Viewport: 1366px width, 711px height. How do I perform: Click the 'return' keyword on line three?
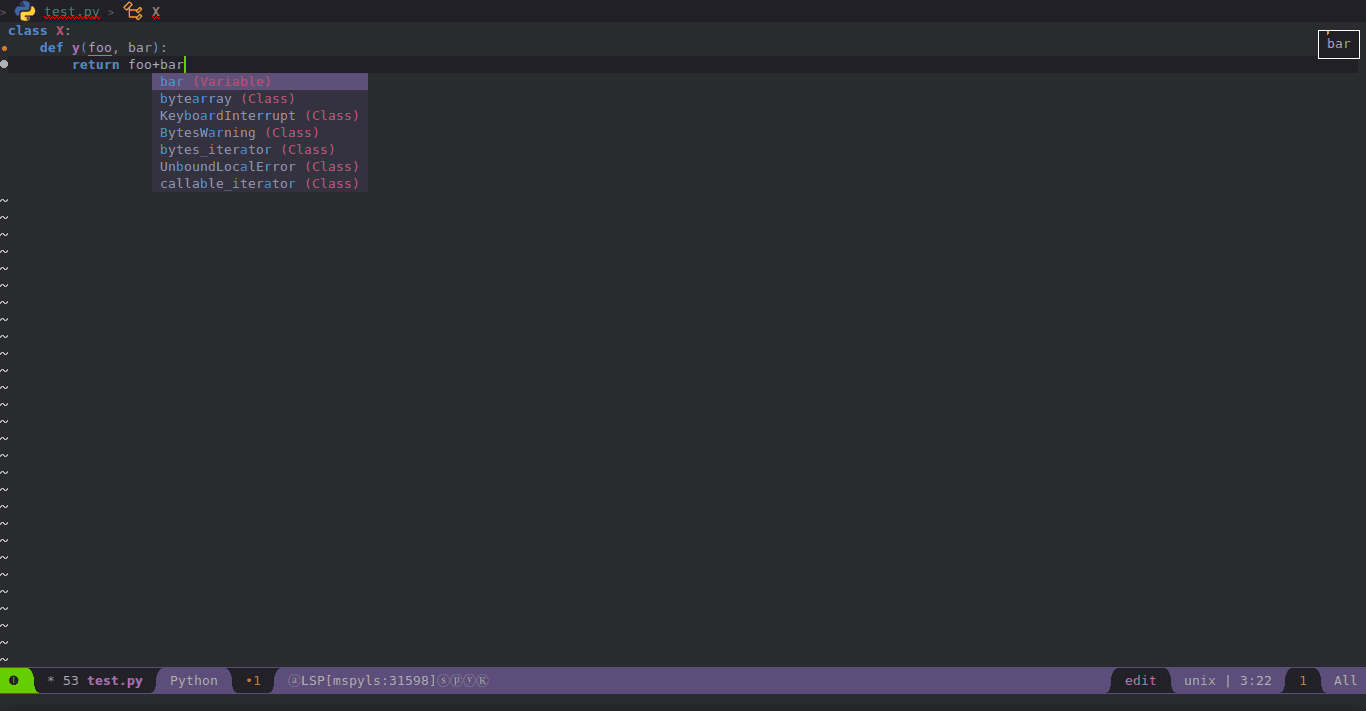click(96, 64)
